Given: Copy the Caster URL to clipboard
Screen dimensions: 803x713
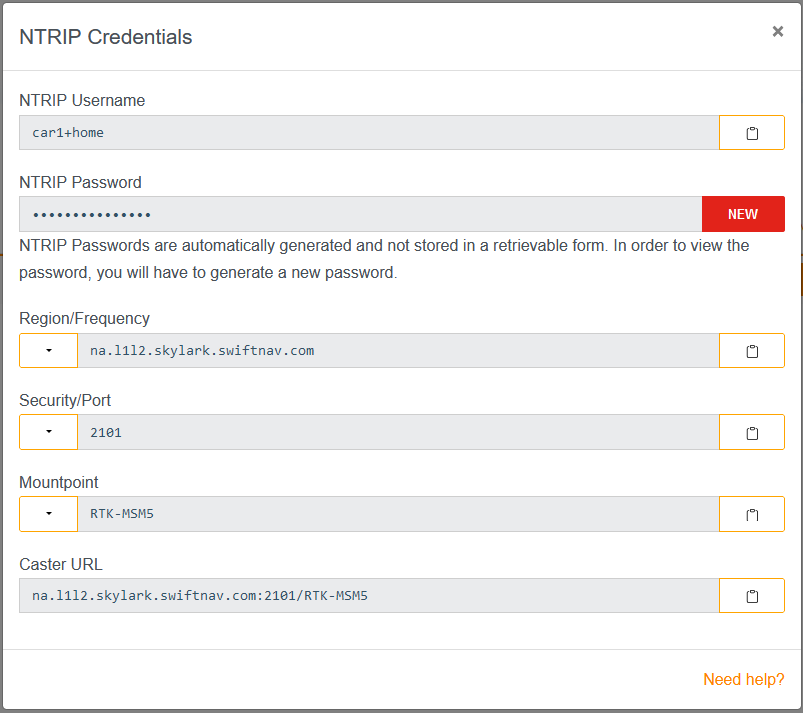Looking at the screenshot, I should [751, 596].
